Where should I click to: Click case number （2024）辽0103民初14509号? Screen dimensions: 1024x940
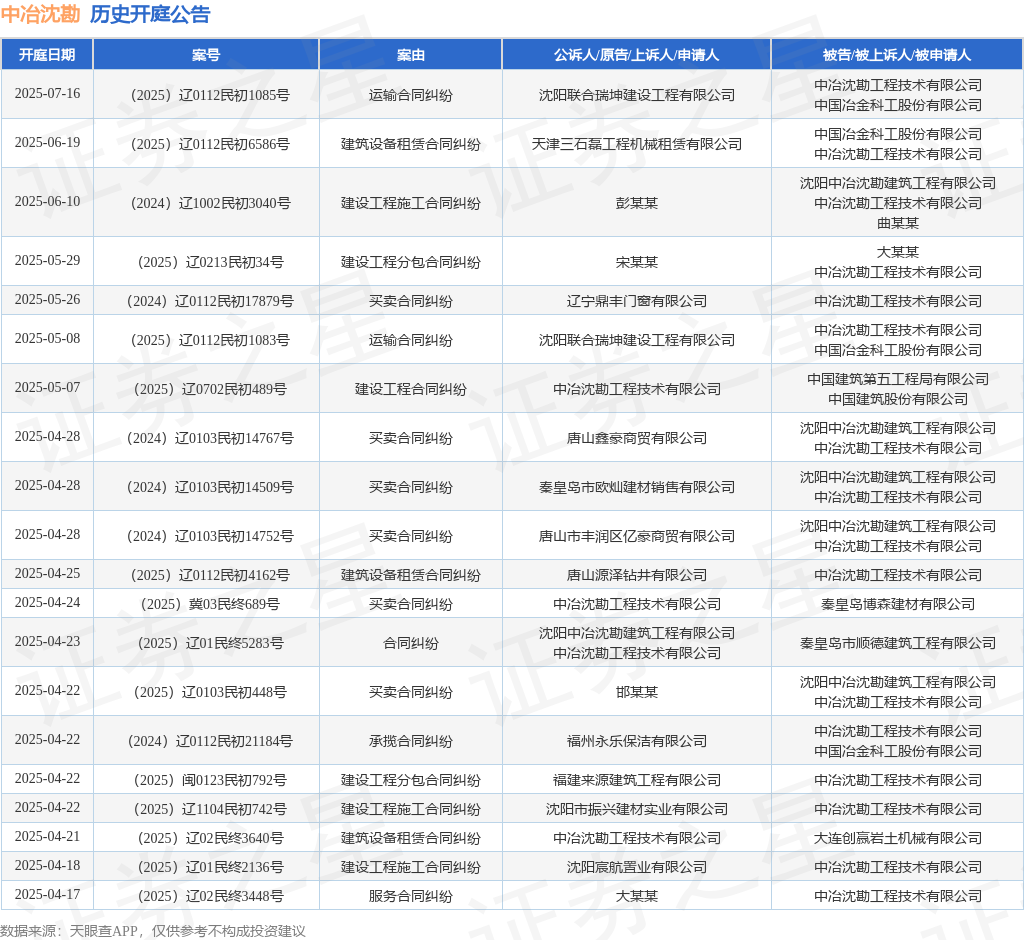[x=210, y=487]
